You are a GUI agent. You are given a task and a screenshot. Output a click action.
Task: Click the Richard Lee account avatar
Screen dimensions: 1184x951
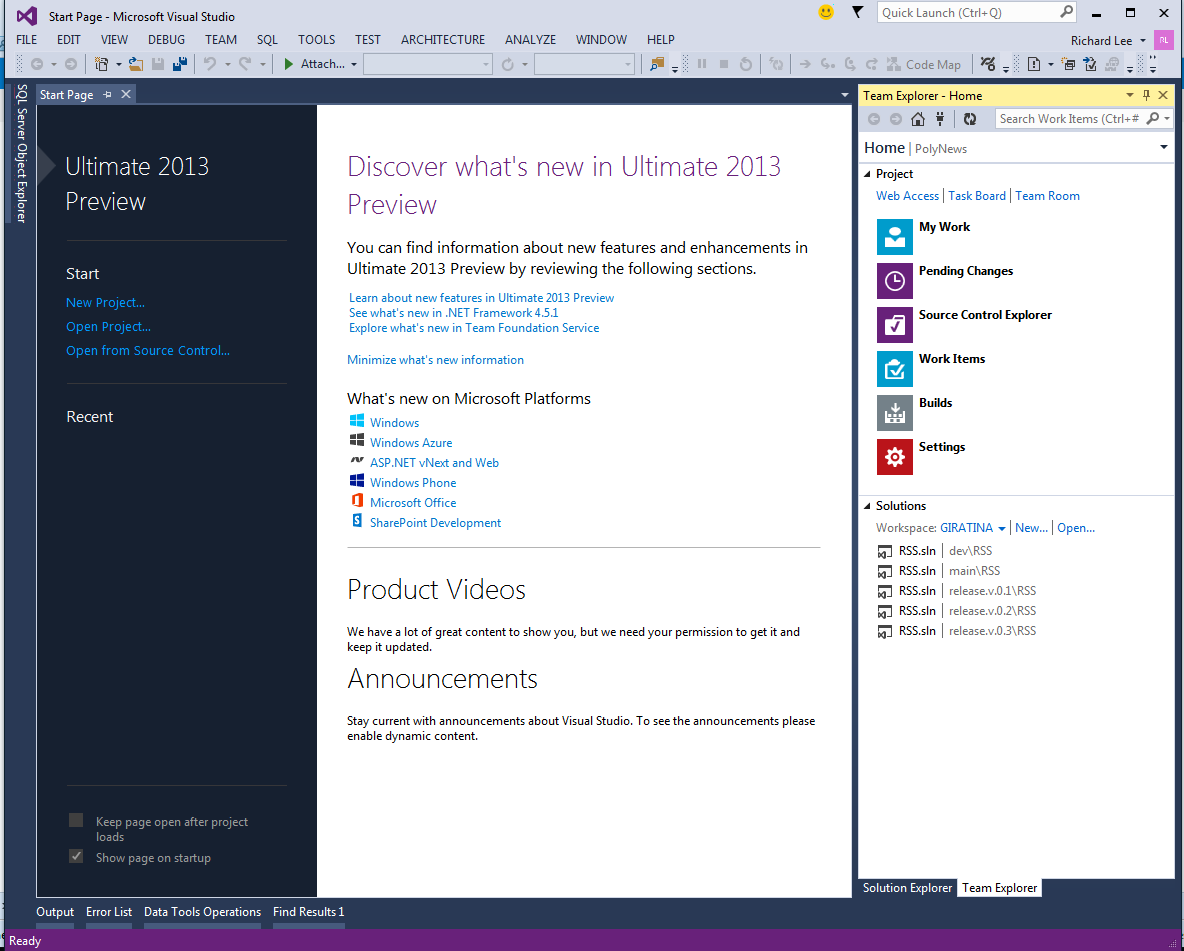[1164, 40]
